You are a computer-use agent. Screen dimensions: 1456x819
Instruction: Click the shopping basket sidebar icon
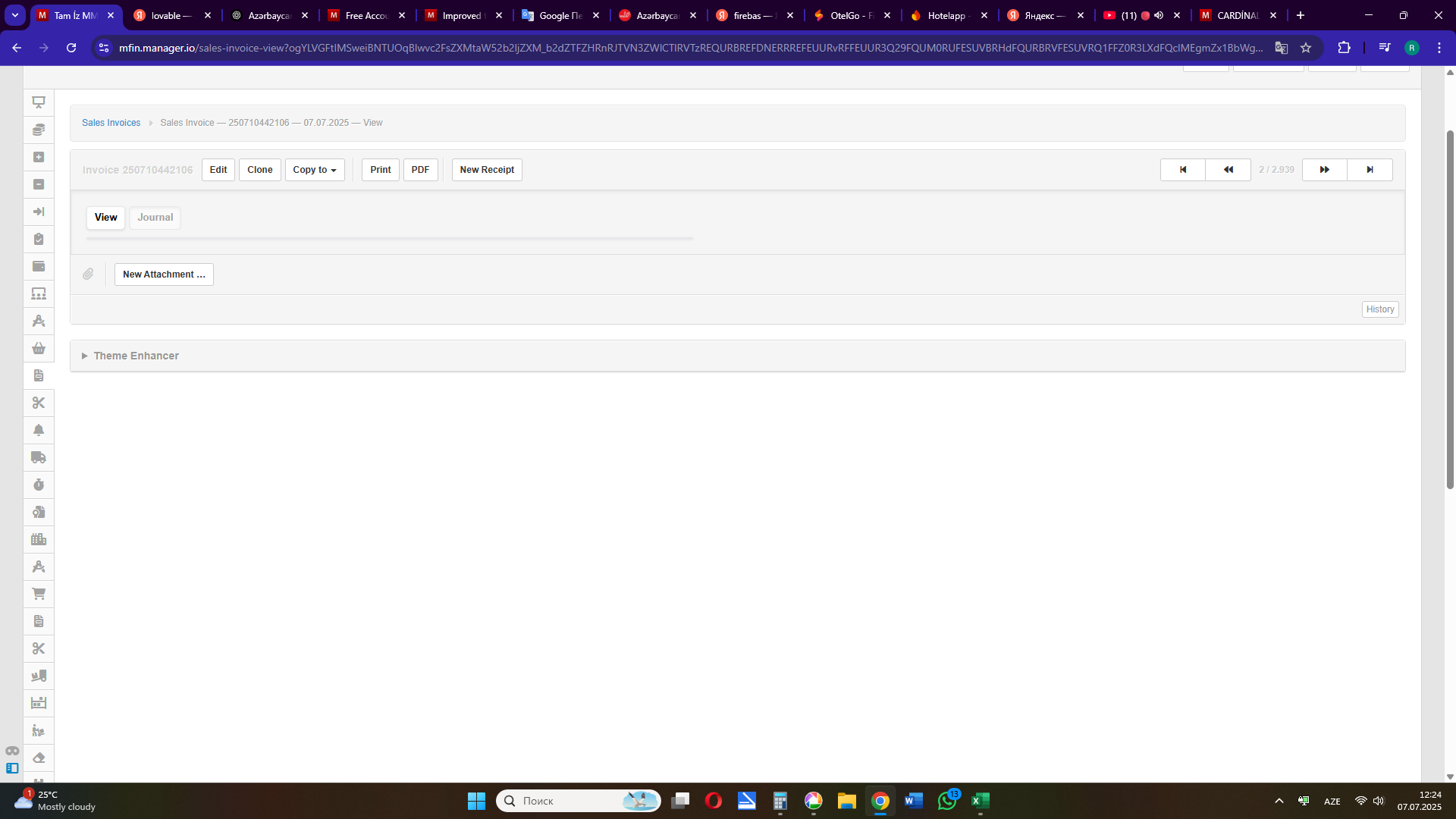point(39,348)
